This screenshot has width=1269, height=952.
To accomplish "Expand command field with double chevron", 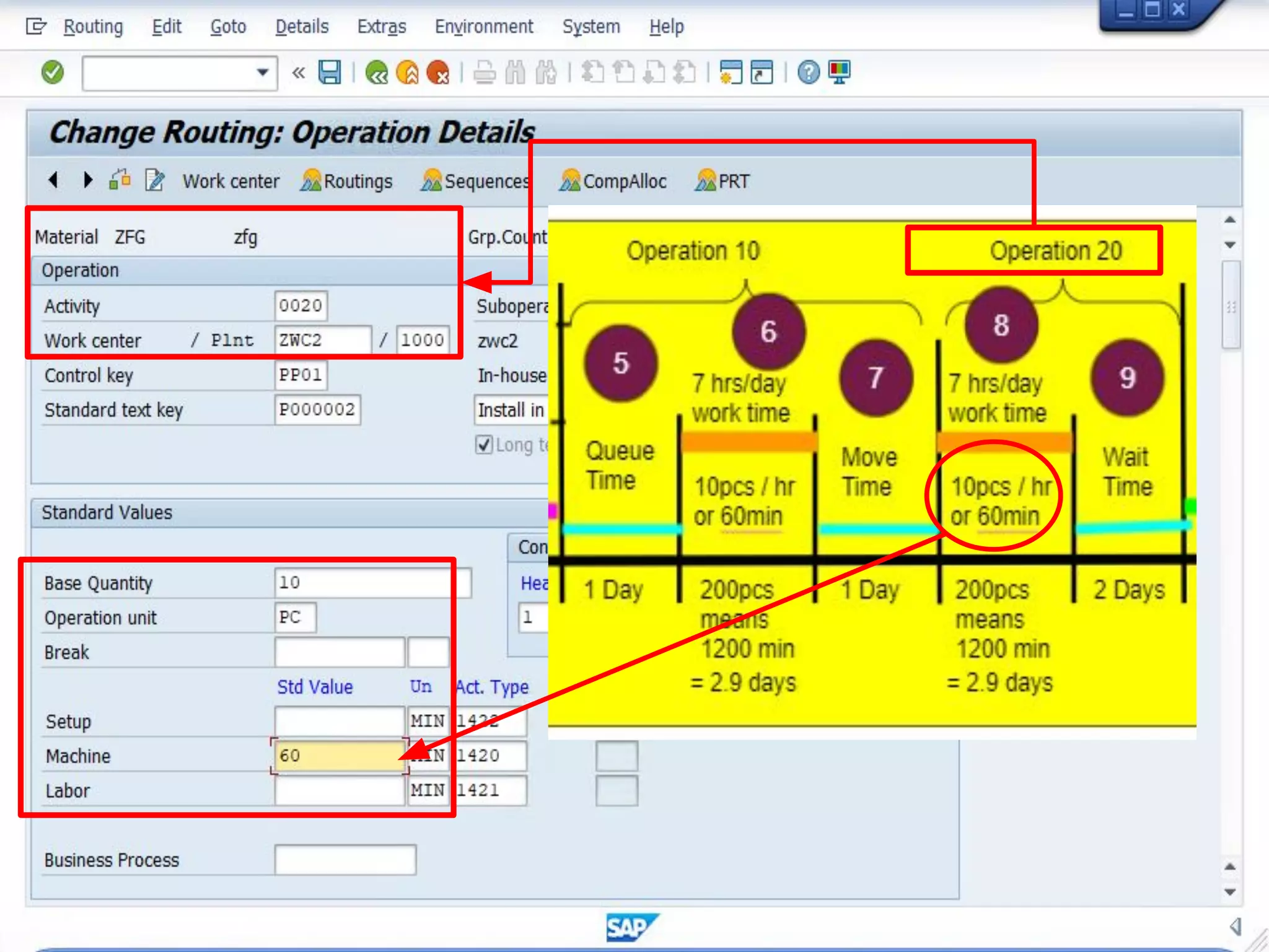I will pyautogui.click(x=299, y=72).
